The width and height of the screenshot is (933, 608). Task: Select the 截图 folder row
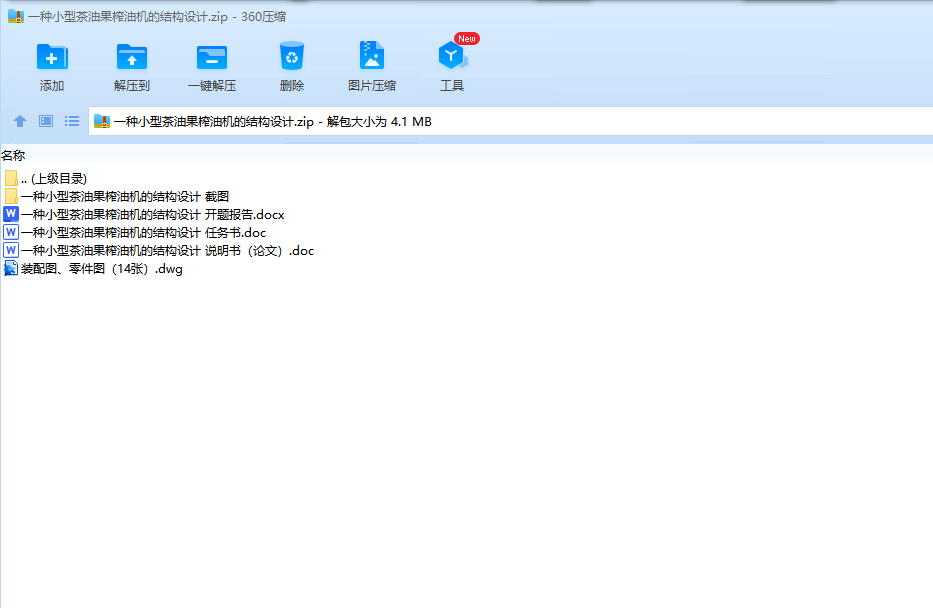click(116, 196)
